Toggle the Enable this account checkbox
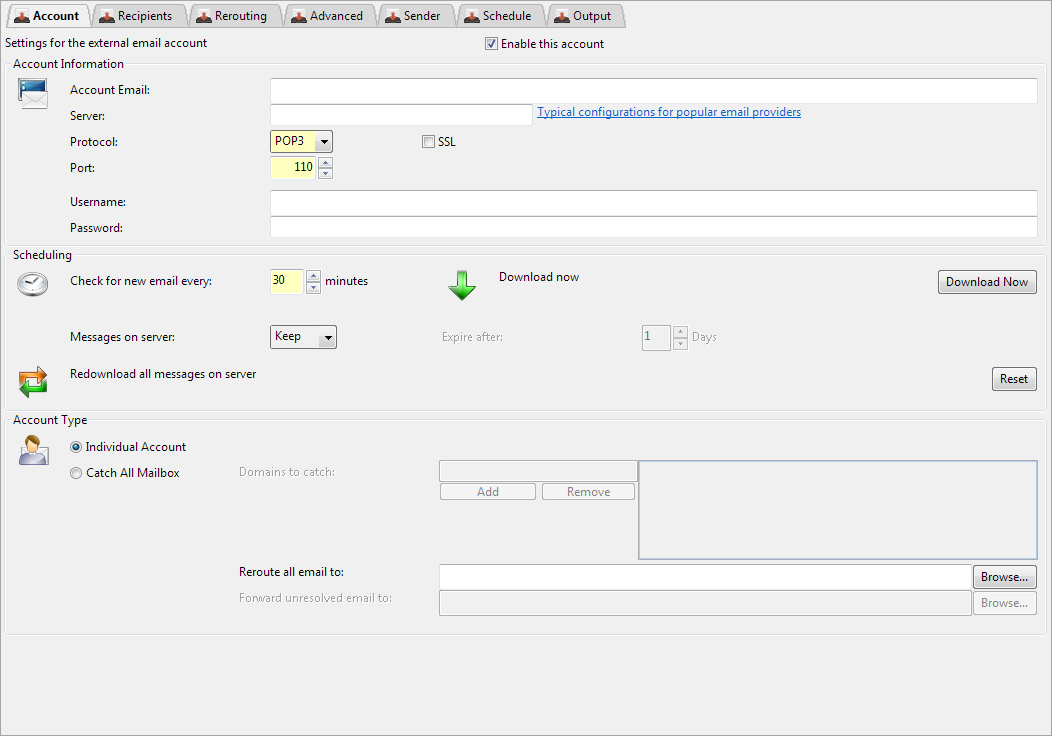This screenshot has width=1052, height=736. click(x=491, y=44)
